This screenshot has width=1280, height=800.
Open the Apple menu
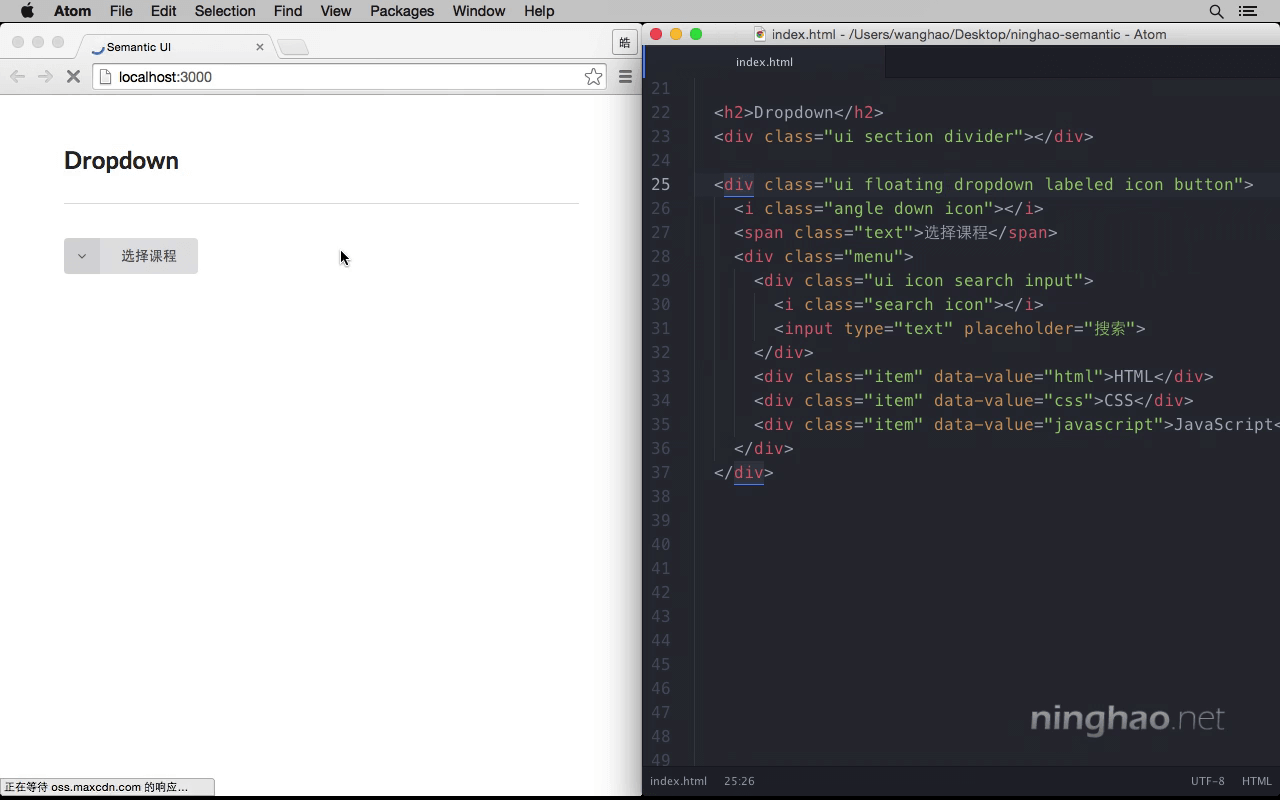coord(27,11)
